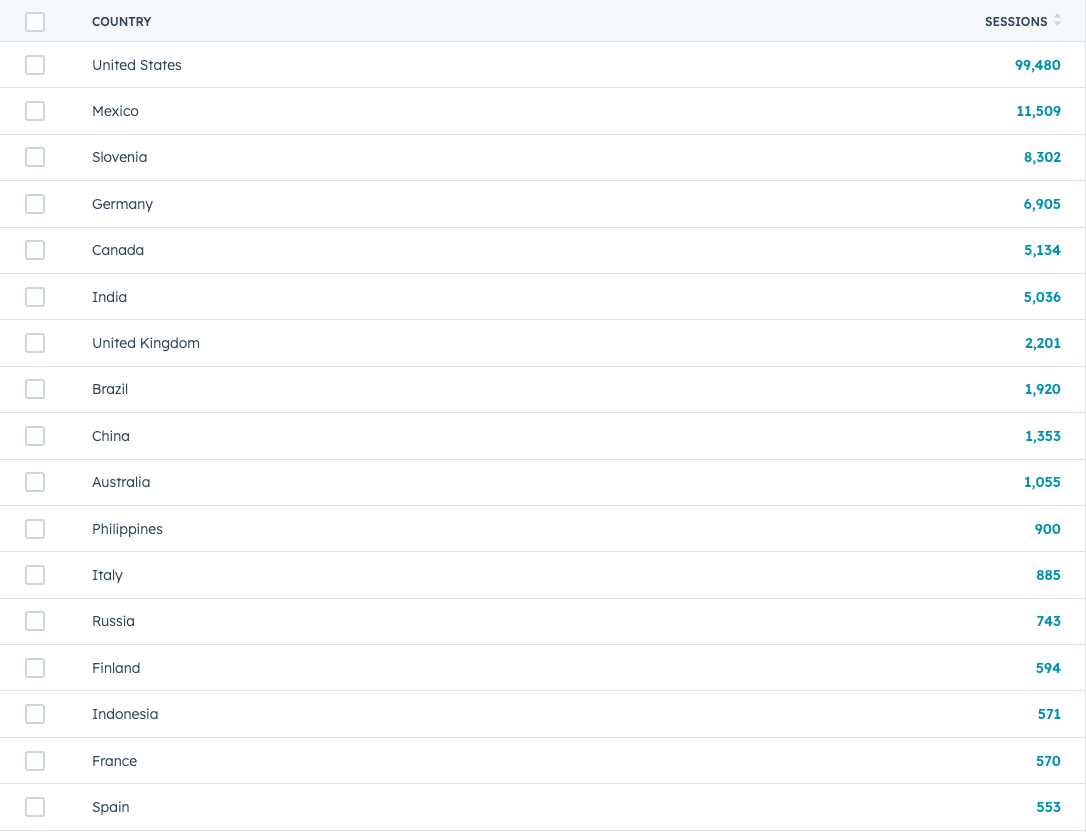Tick the checkbox next to Slovenia
Viewport: 1086px width, 832px height.
[35, 157]
